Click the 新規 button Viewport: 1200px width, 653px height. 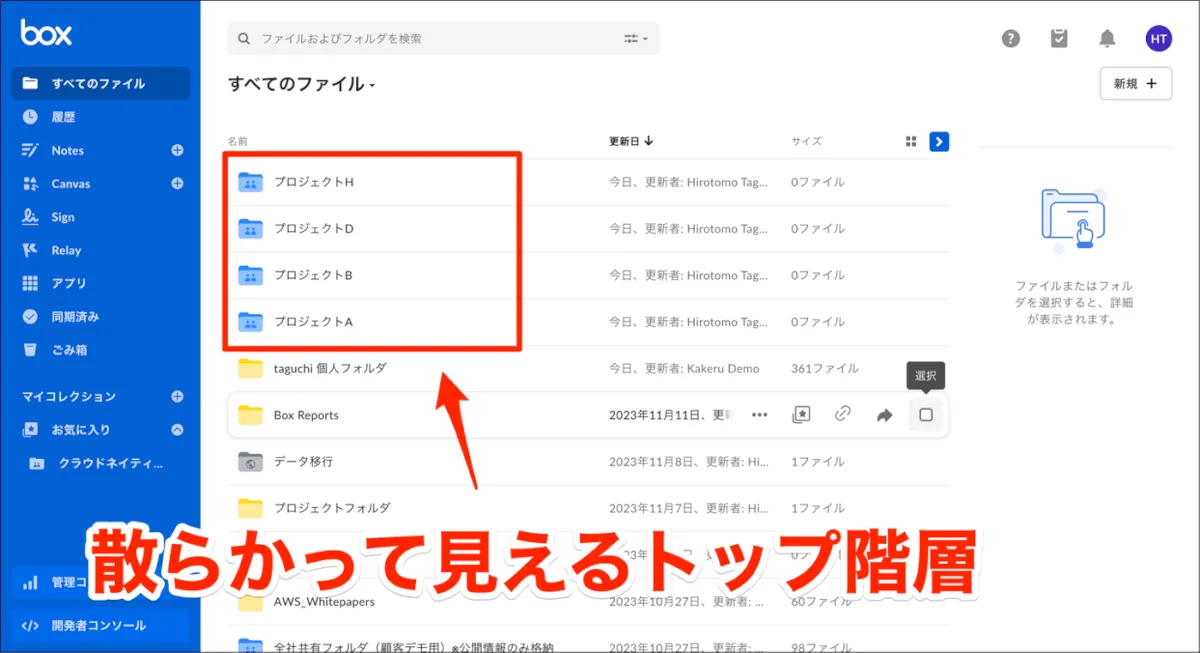pos(1135,84)
